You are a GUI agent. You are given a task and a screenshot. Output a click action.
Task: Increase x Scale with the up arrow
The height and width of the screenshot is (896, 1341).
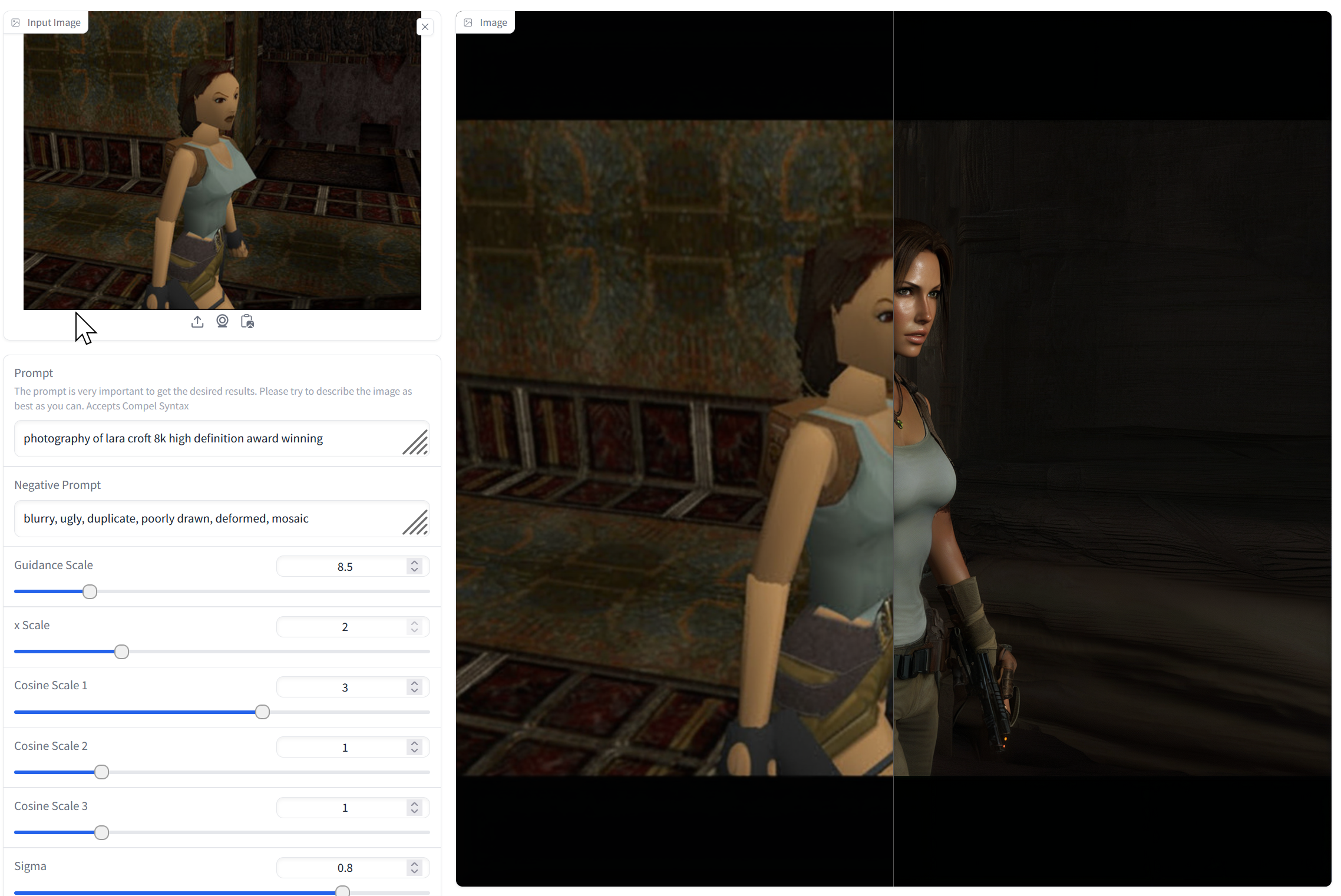[x=415, y=623]
